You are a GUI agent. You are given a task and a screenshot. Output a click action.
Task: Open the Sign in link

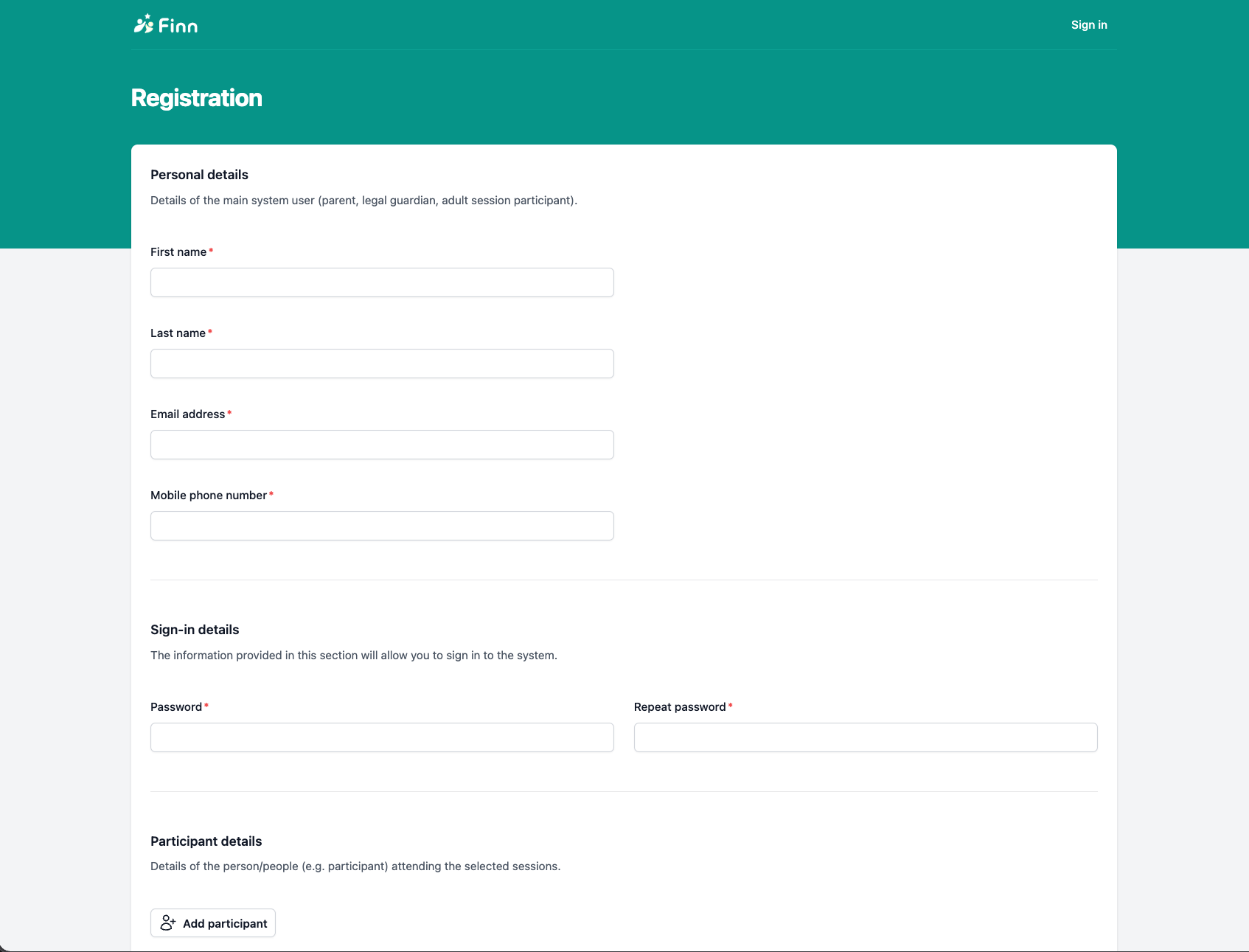[1089, 24]
